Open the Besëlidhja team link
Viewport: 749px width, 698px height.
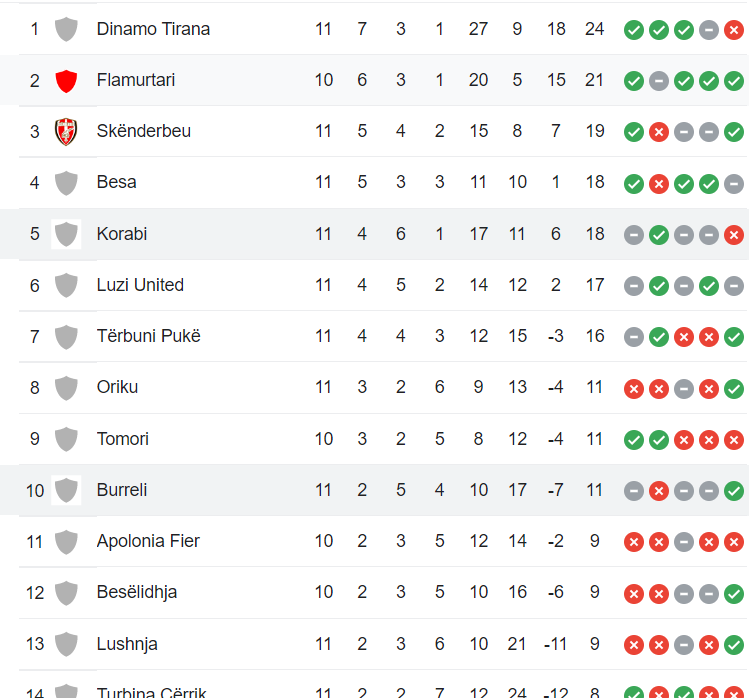[x=137, y=592]
